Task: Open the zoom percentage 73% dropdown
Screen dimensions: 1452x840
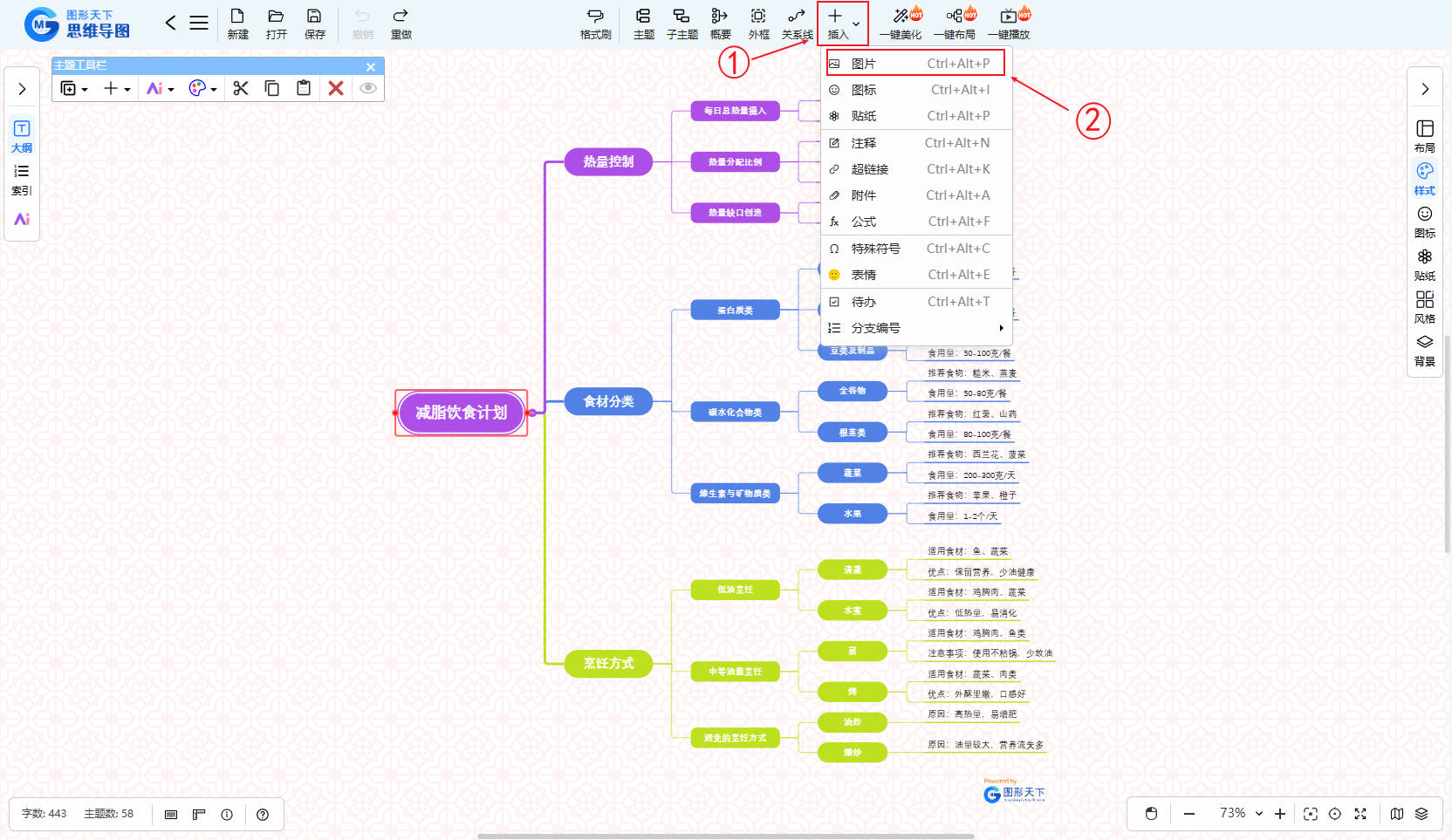Action: pos(1259,814)
